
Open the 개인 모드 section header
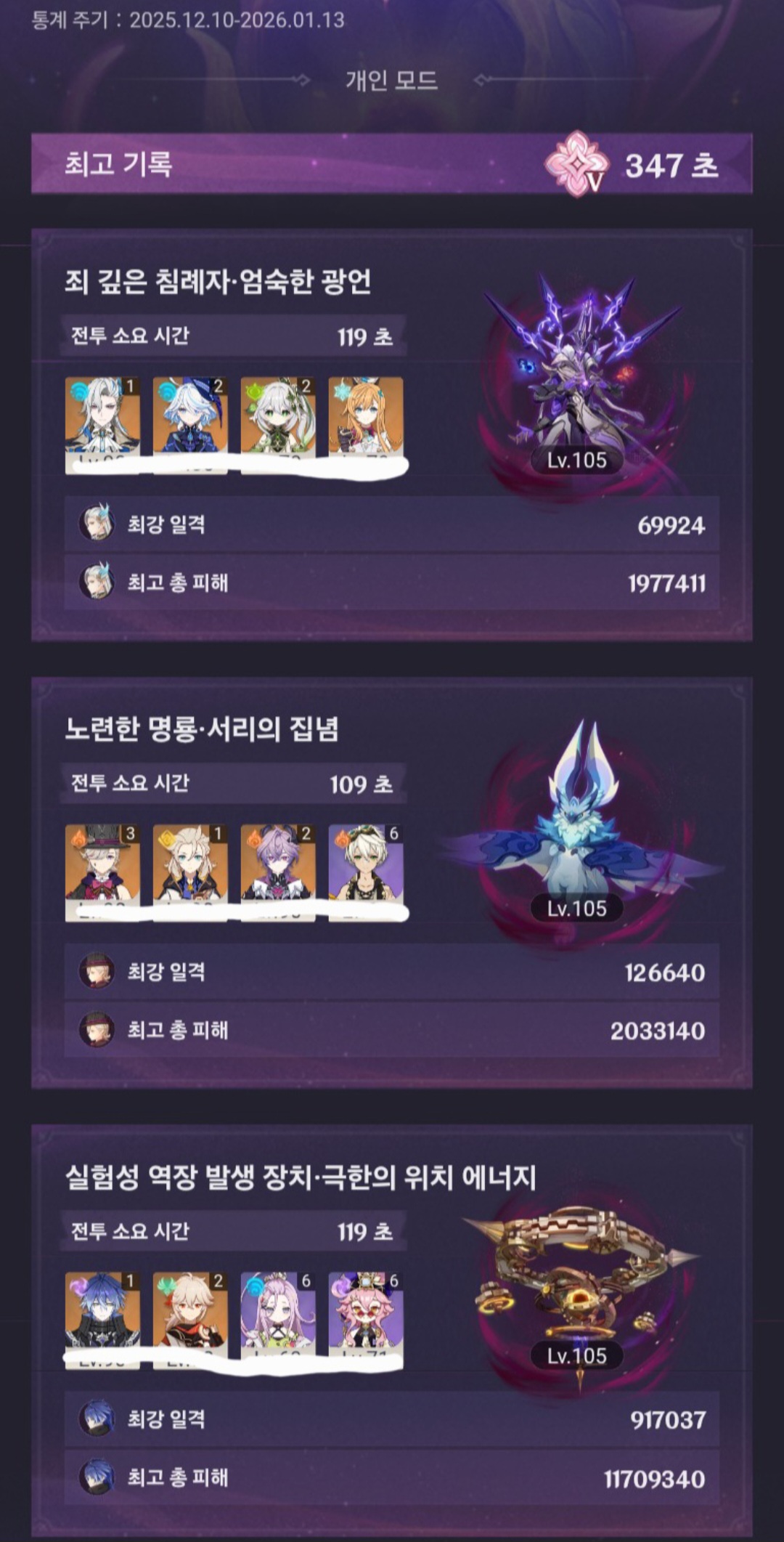pos(391,80)
